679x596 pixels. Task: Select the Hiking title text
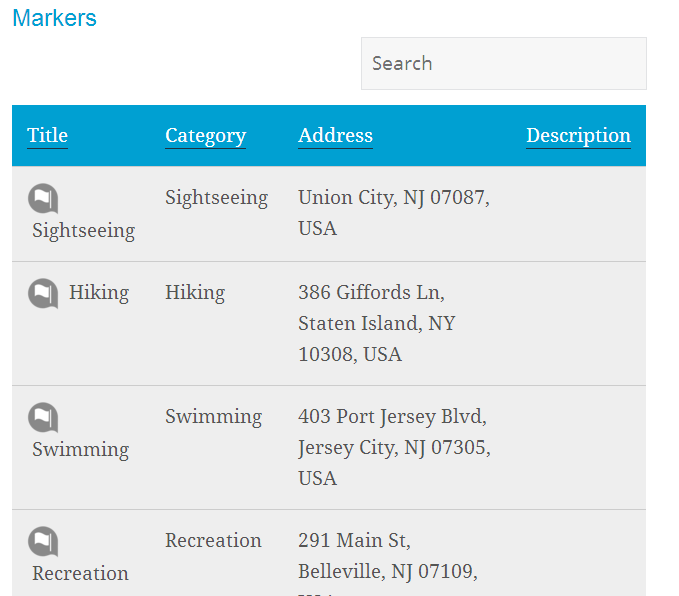point(99,293)
